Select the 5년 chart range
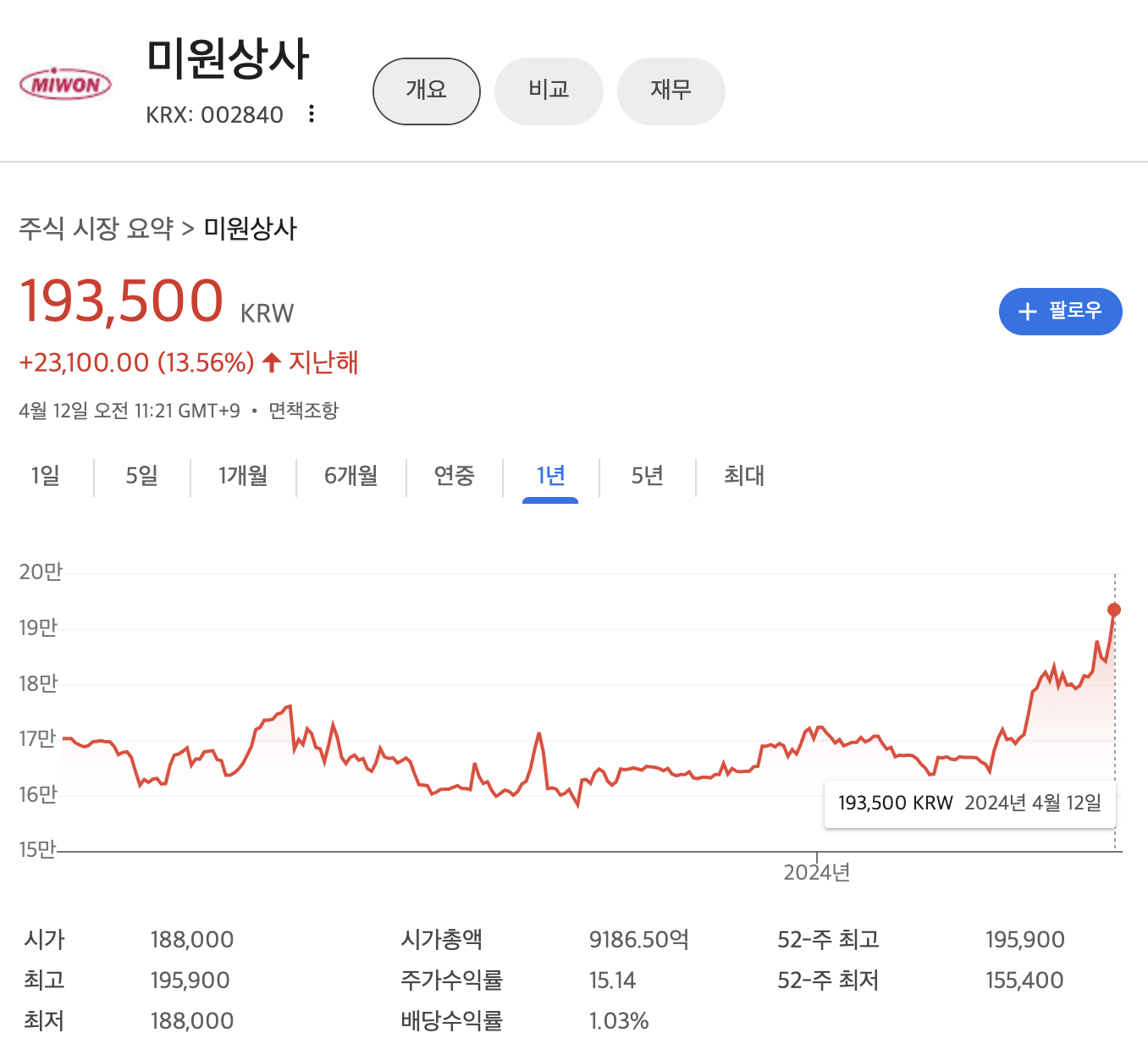Image resolution: width=1148 pixels, height=1055 pixels. [648, 476]
